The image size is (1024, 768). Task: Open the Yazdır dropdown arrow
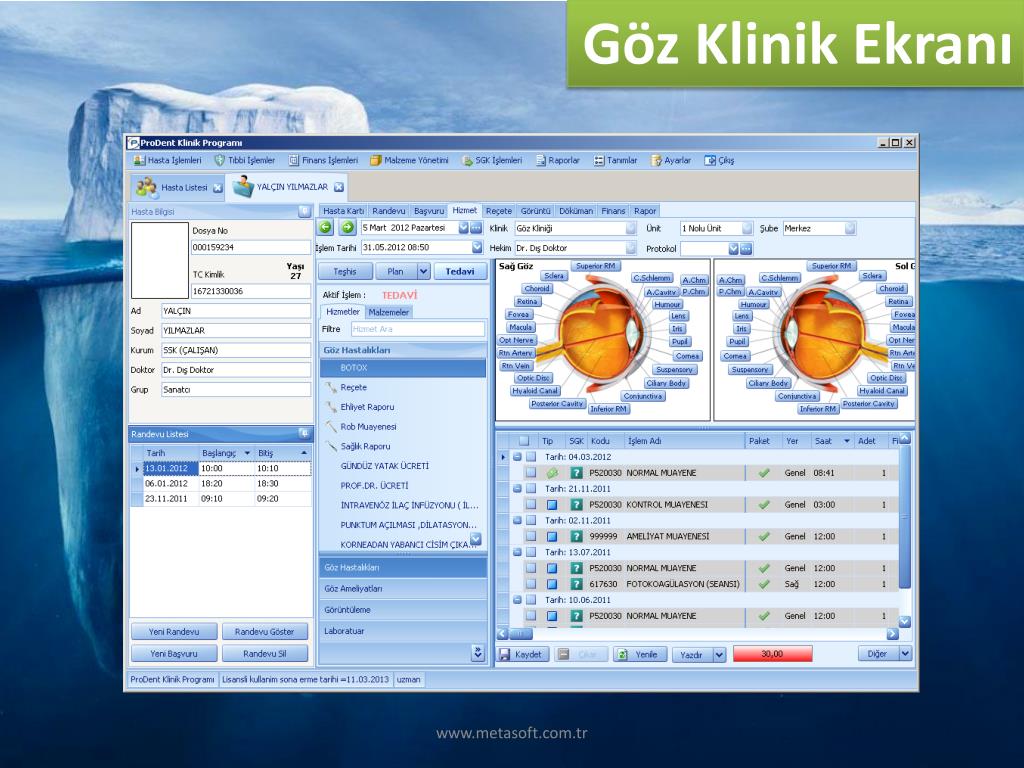tap(719, 654)
